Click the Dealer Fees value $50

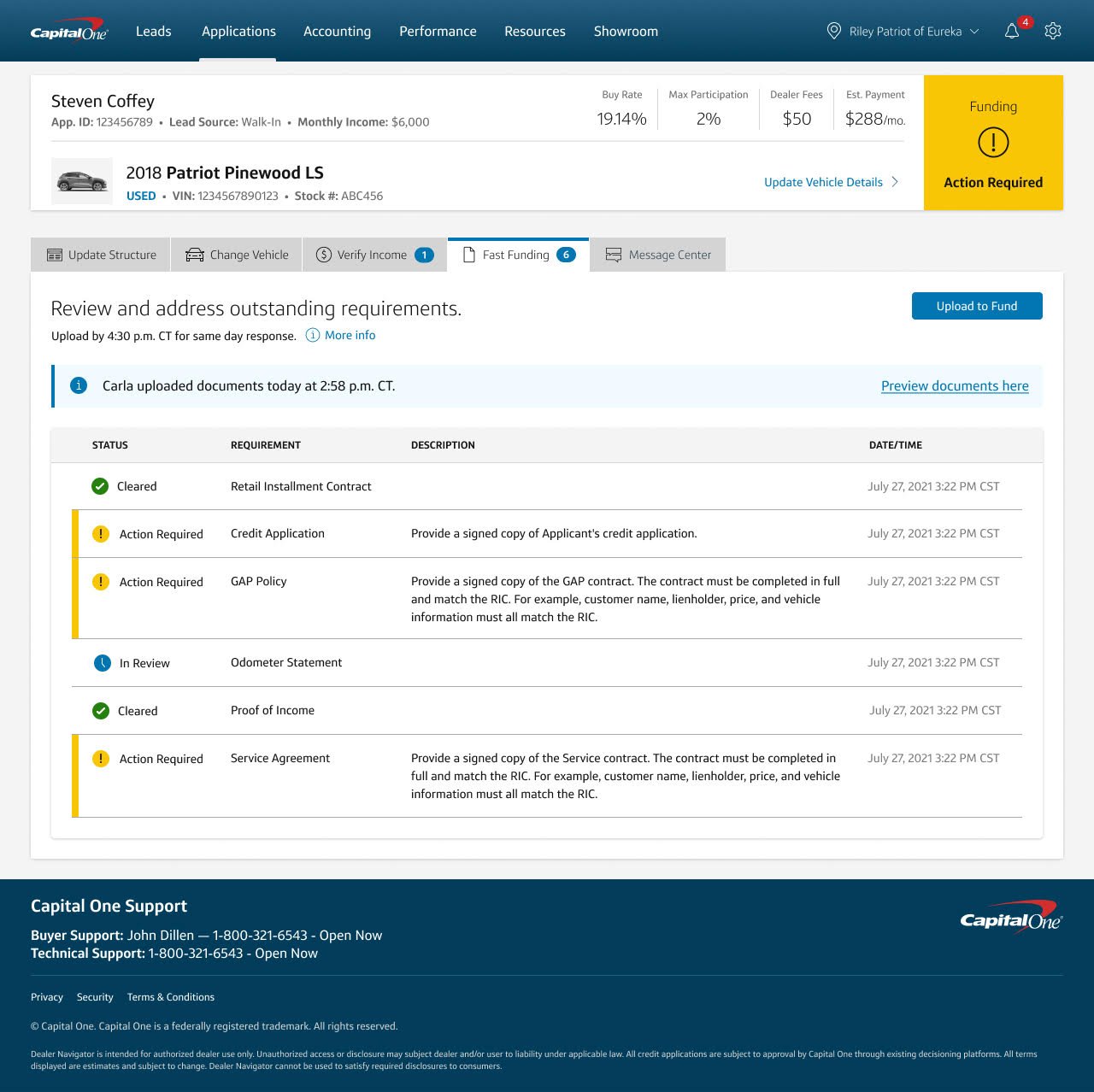coord(797,119)
